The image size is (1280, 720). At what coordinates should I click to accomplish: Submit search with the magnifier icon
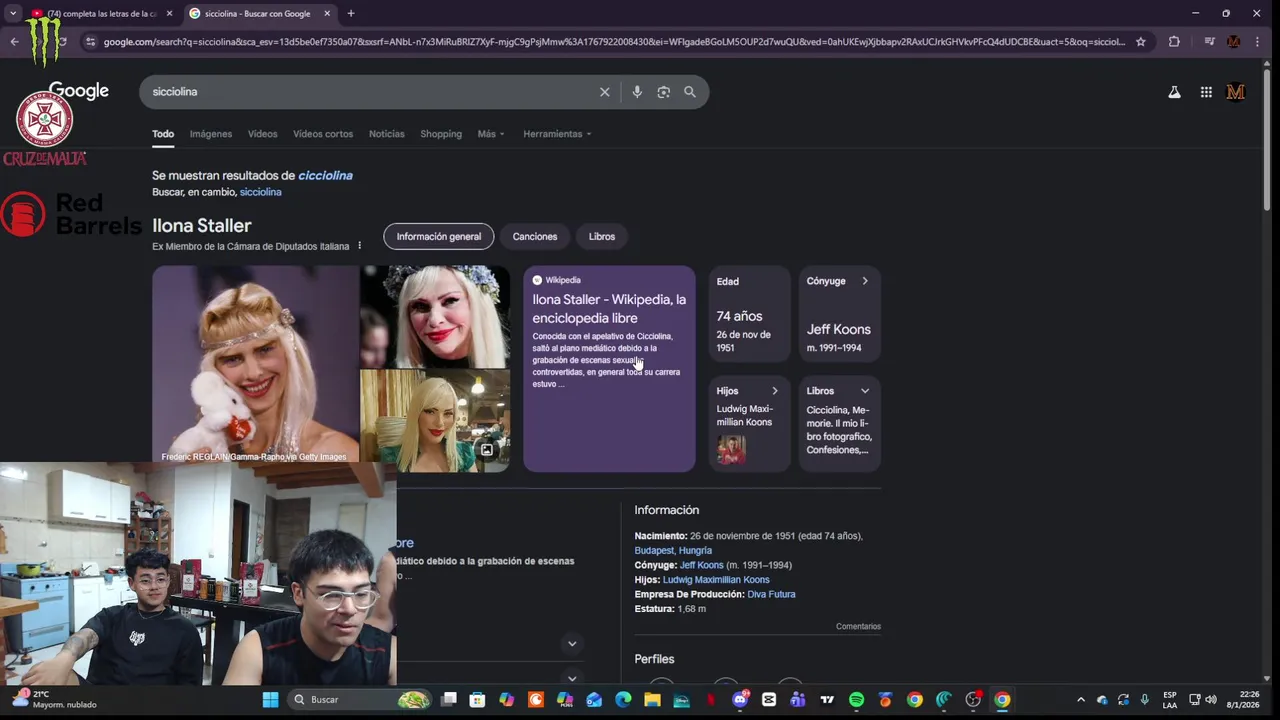[x=690, y=92]
